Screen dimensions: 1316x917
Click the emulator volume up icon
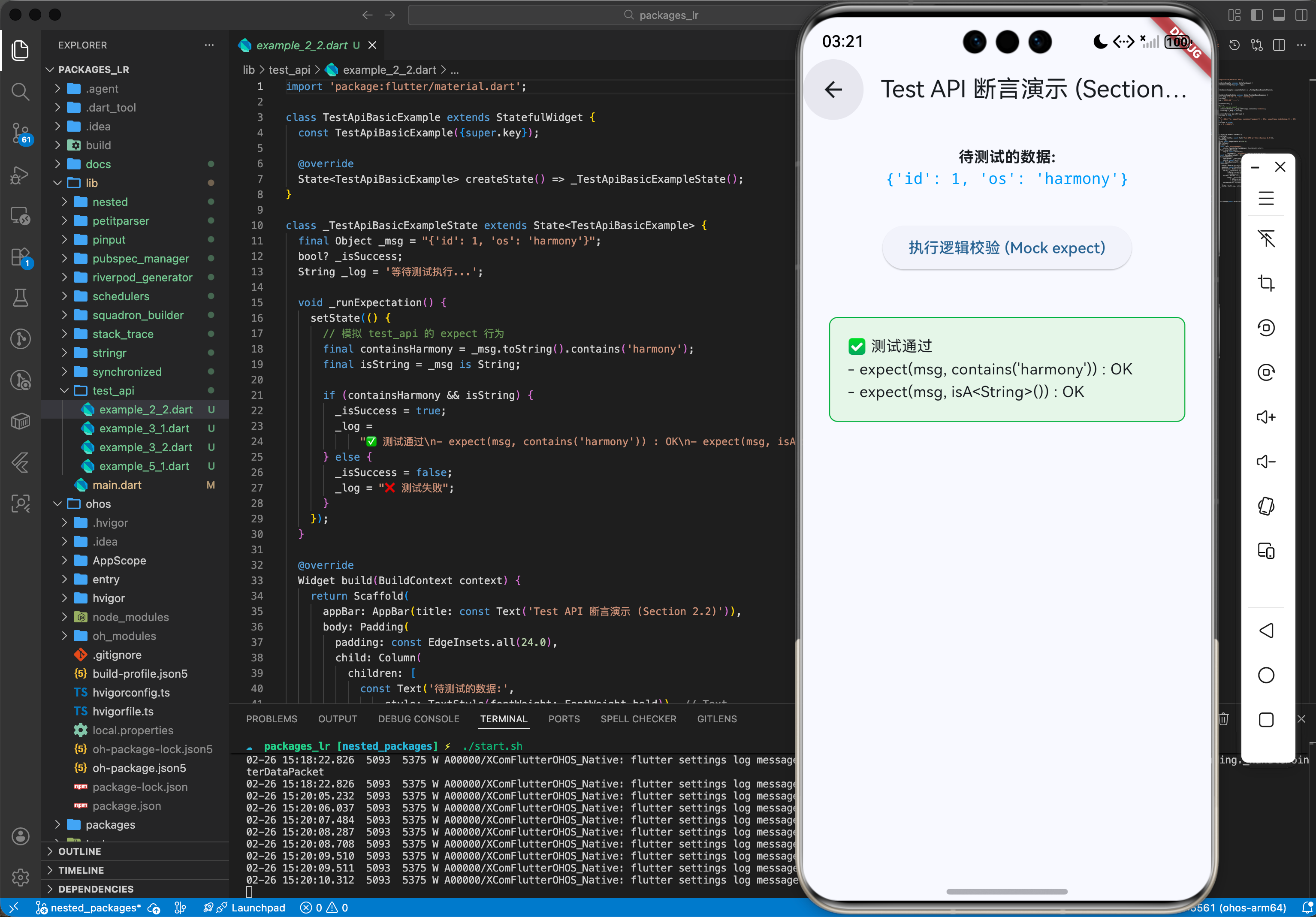pos(1265,416)
